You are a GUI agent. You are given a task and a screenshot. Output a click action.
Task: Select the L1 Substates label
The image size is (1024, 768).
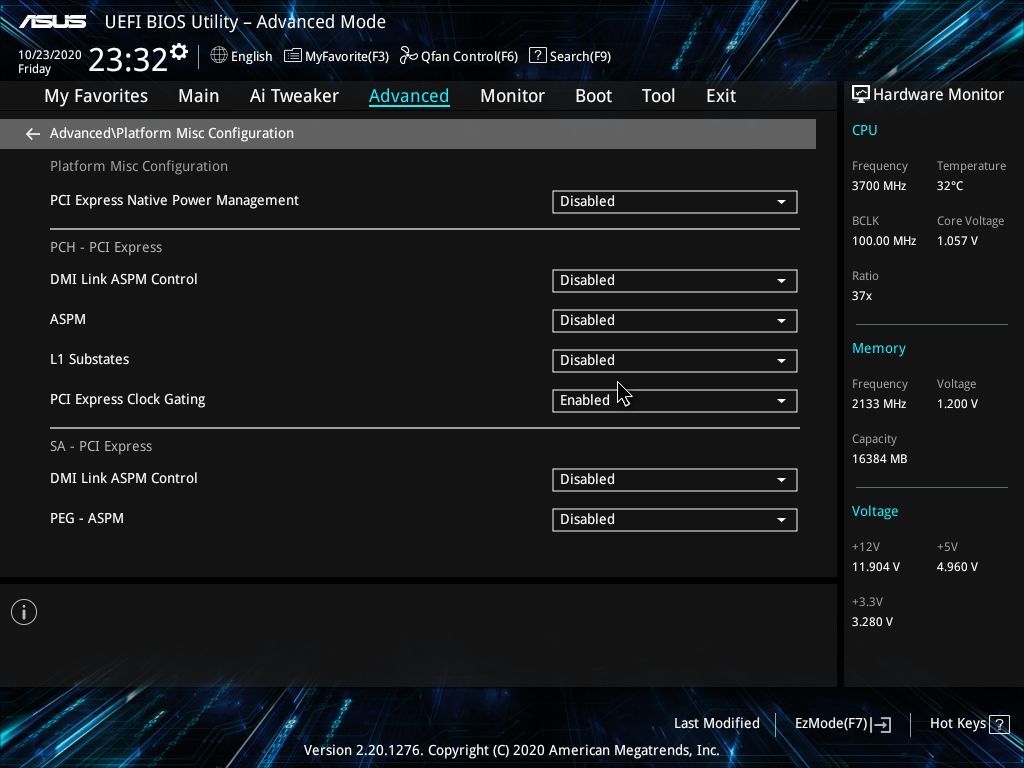89,359
